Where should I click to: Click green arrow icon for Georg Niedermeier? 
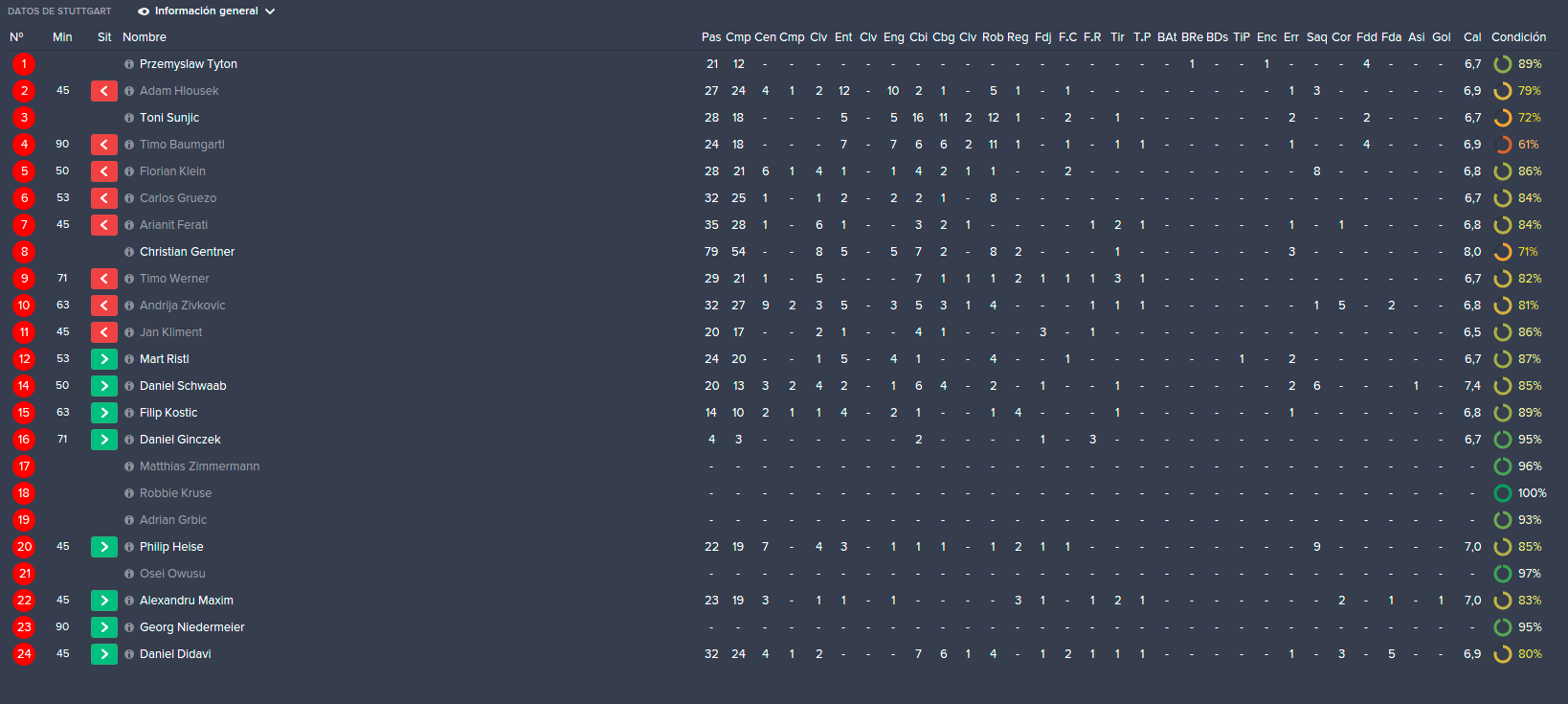click(104, 627)
